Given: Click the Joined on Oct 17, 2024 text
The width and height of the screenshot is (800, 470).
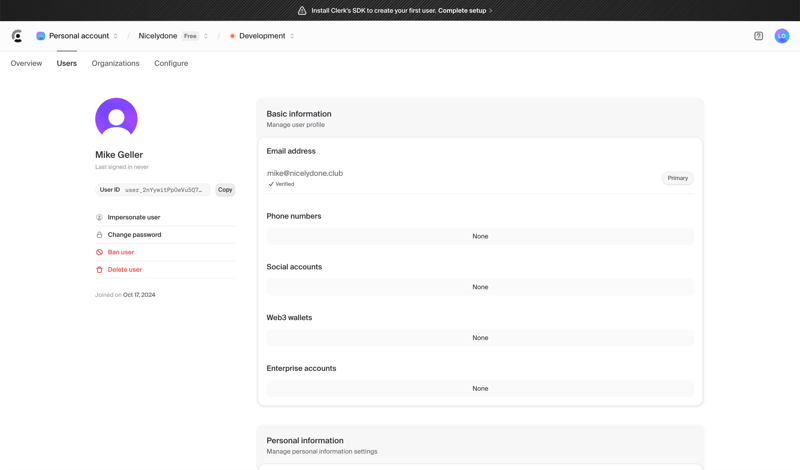Looking at the screenshot, I should (125, 295).
